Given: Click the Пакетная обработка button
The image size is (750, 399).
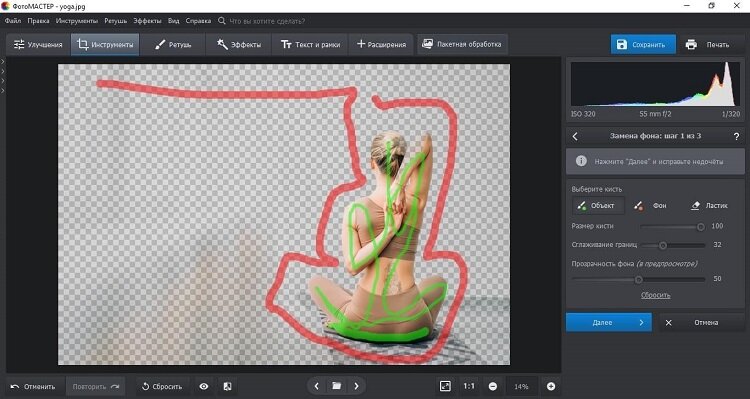Looking at the screenshot, I should pos(462,44).
